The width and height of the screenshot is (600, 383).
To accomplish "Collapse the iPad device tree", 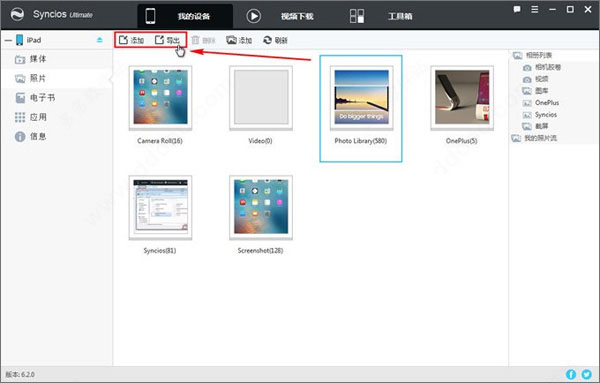I will (8, 40).
